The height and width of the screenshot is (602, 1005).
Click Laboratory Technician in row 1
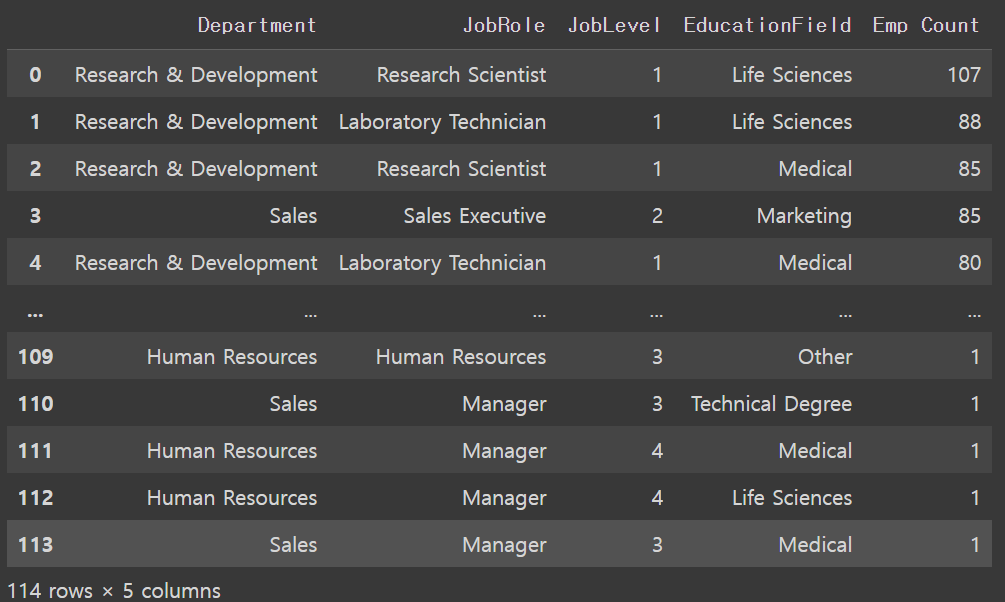[442, 122]
